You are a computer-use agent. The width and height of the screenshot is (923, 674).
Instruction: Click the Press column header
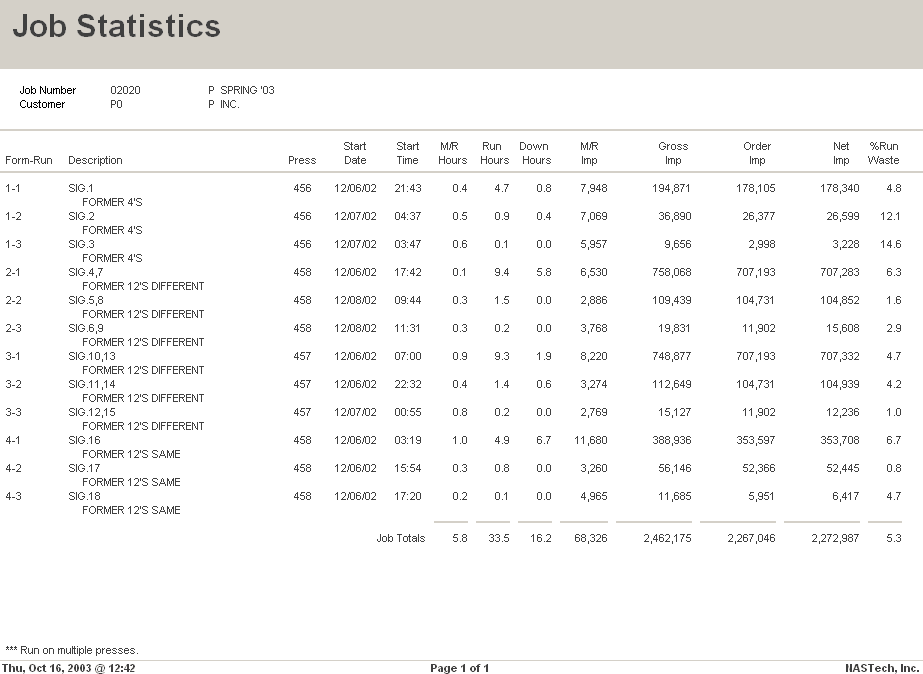coord(302,160)
